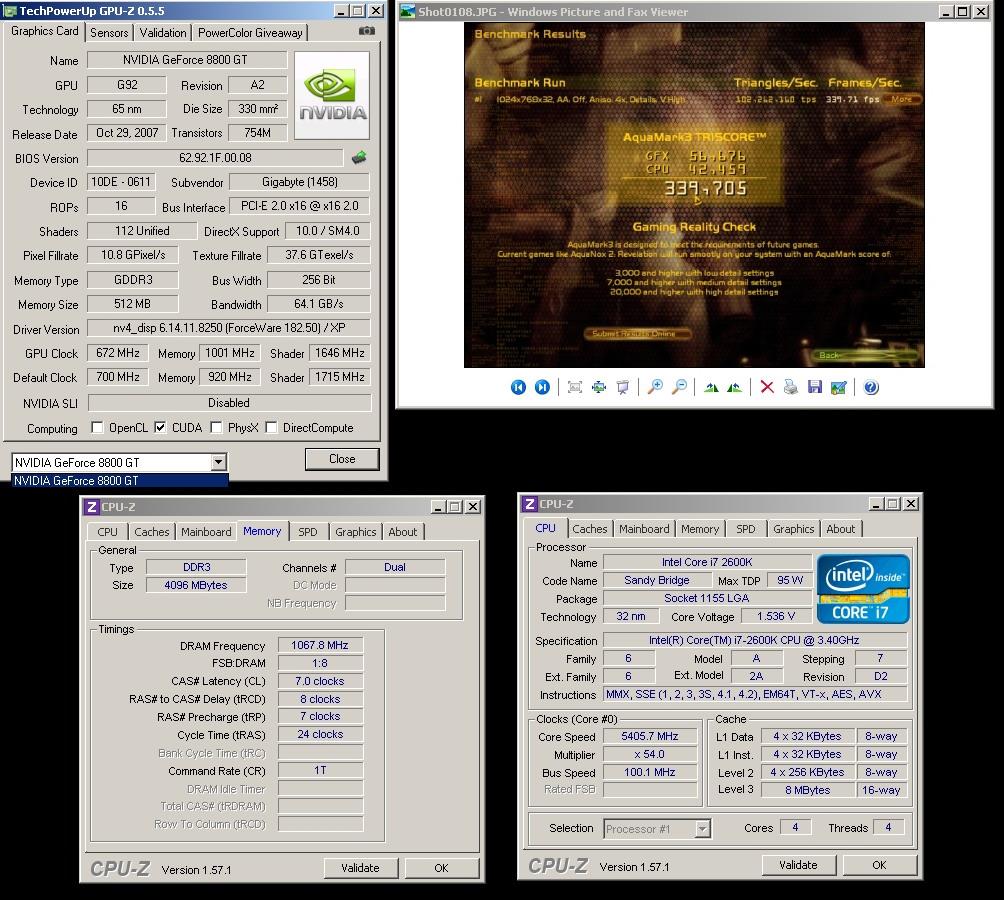This screenshot has width=1004, height=900.
Task: Click the Driver Version field
Action: click(229, 328)
